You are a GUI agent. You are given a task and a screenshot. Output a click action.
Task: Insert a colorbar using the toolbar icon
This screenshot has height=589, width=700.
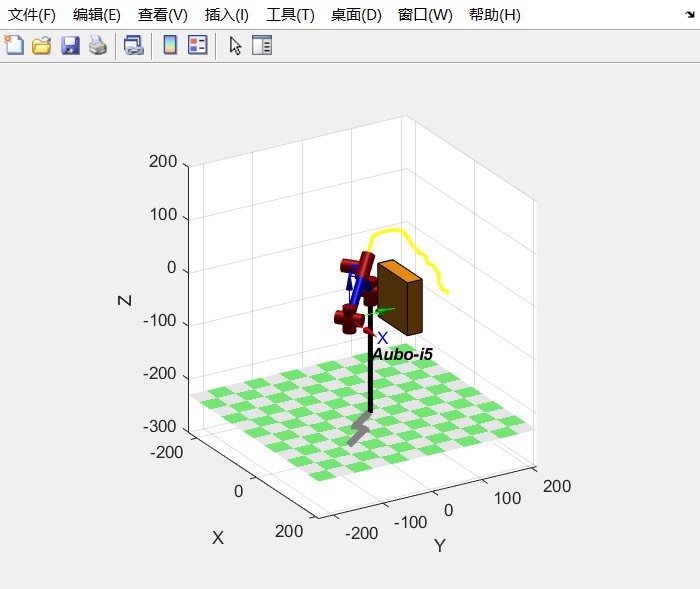coord(170,46)
